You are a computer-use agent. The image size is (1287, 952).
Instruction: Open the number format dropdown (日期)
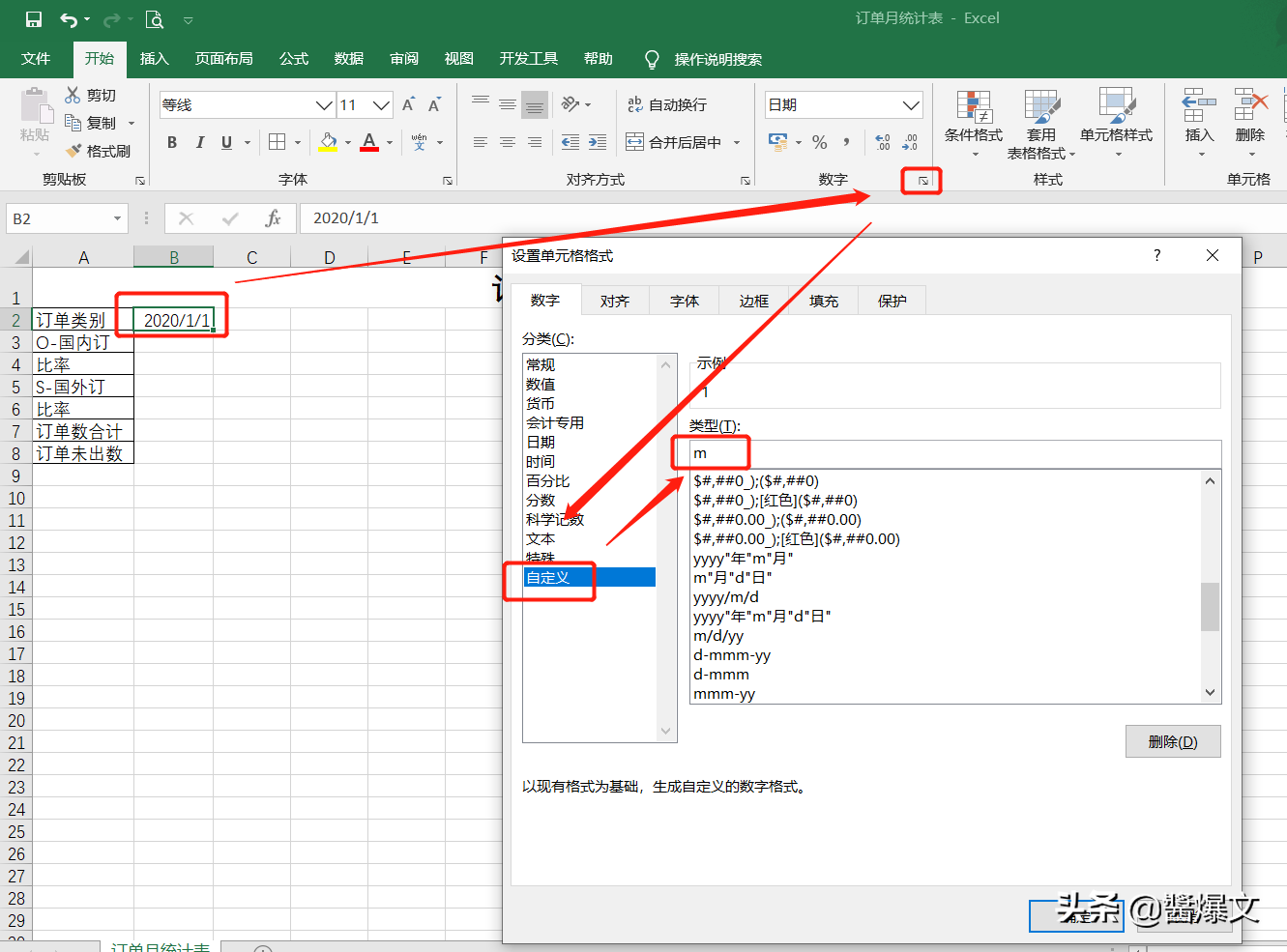coord(911,104)
